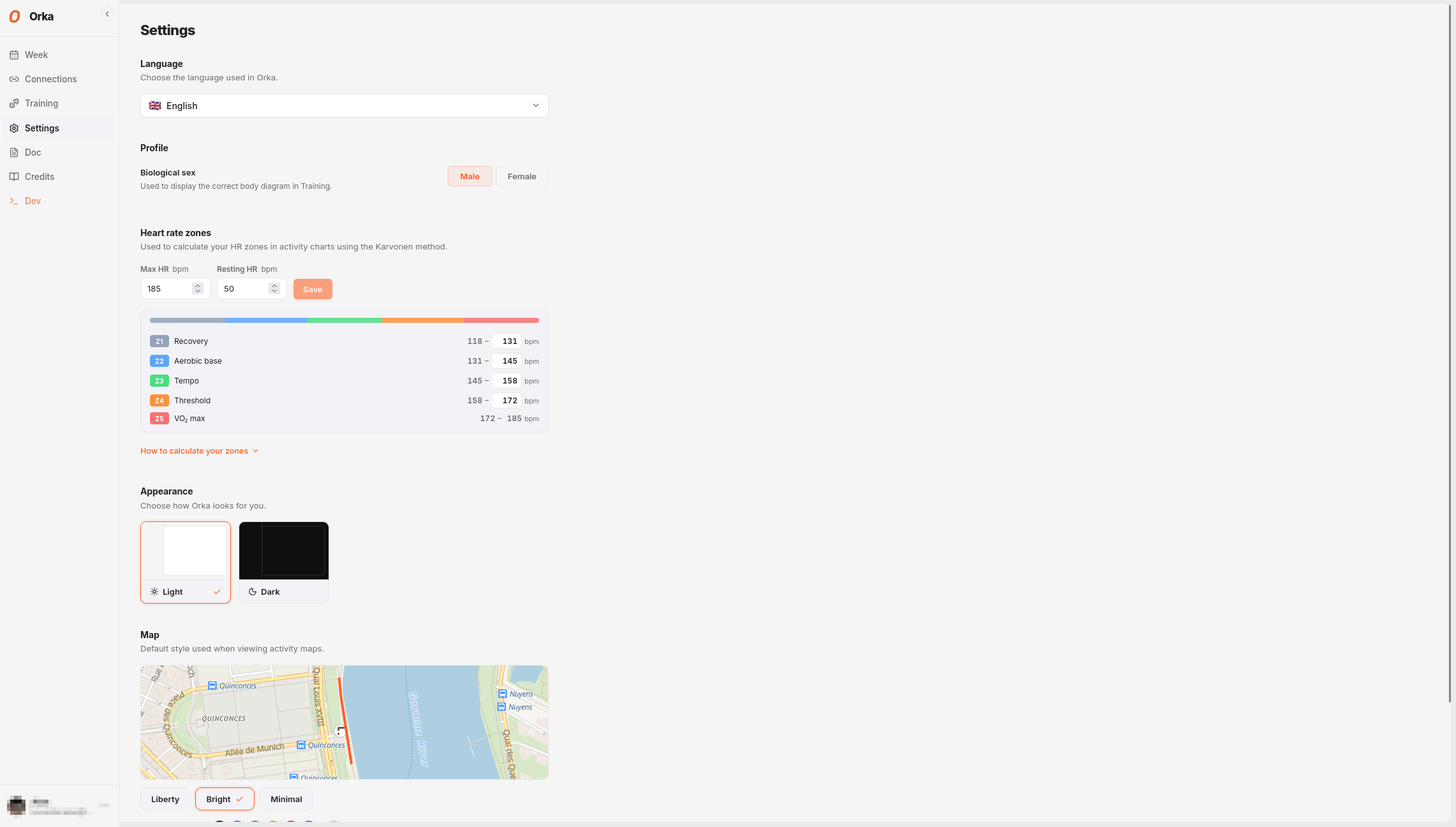This screenshot has width=1456, height=827.
Task: Increase Max HR with stepper up arrow
Action: (198, 286)
